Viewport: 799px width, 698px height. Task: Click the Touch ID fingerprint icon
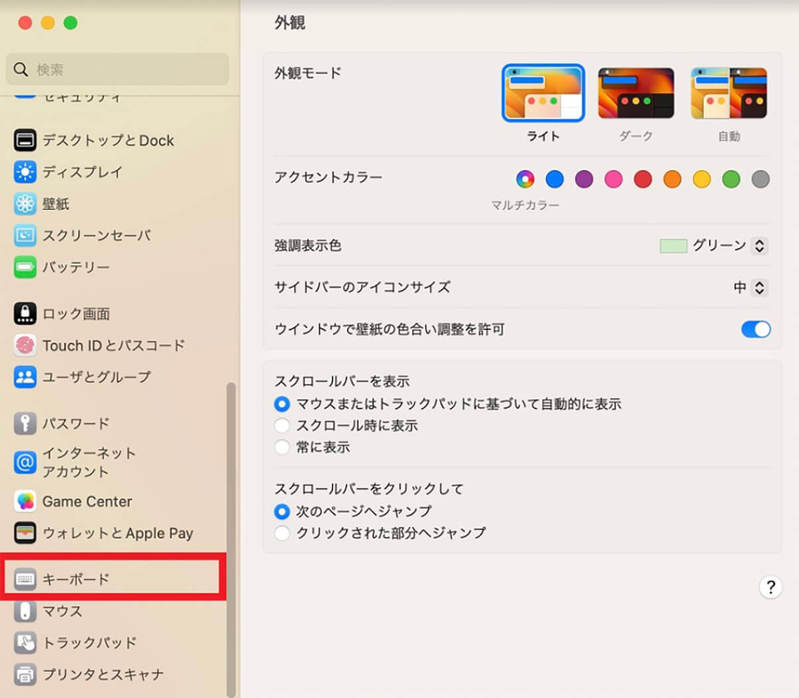[x=25, y=345]
